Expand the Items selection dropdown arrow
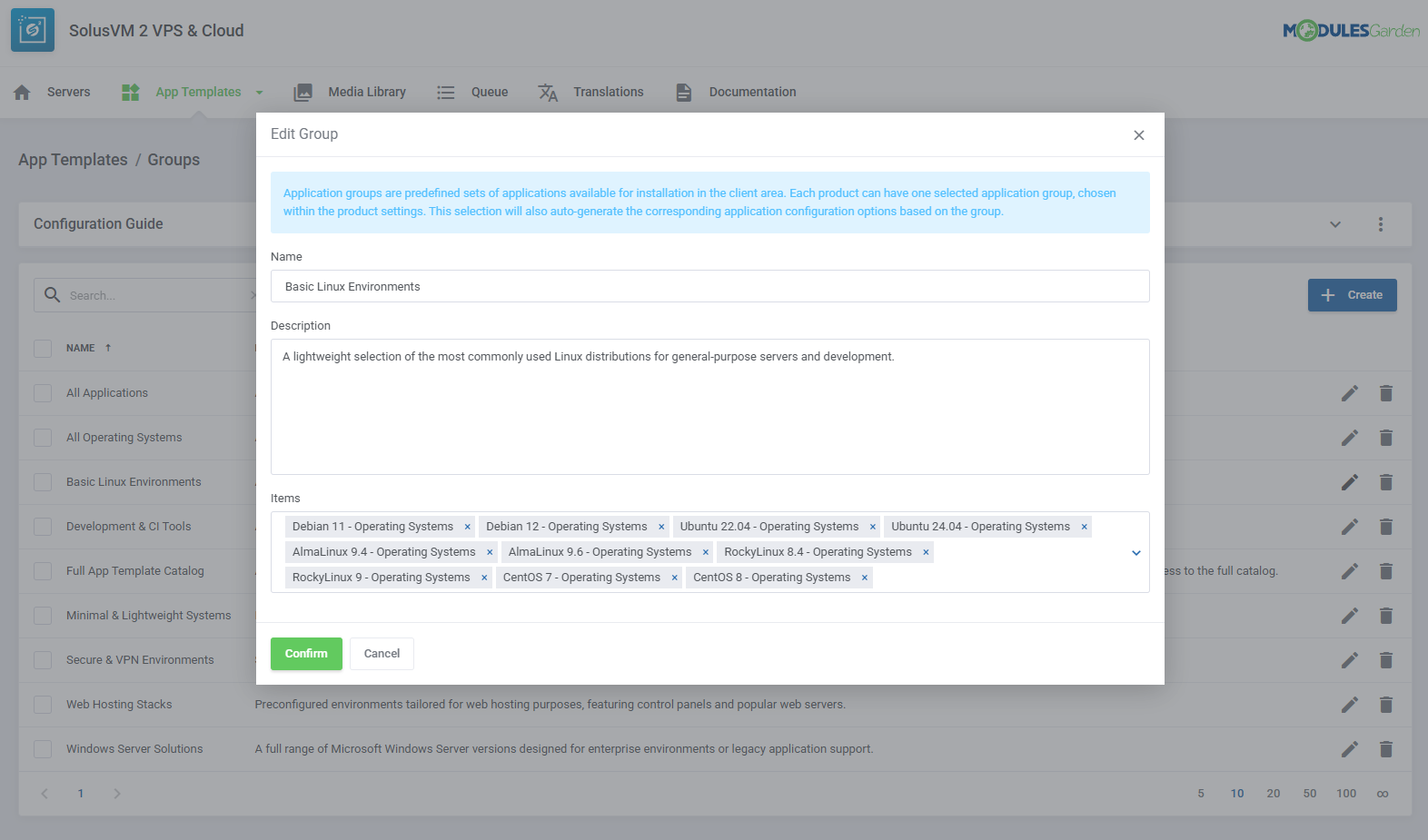1428x840 pixels. [1135, 553]
